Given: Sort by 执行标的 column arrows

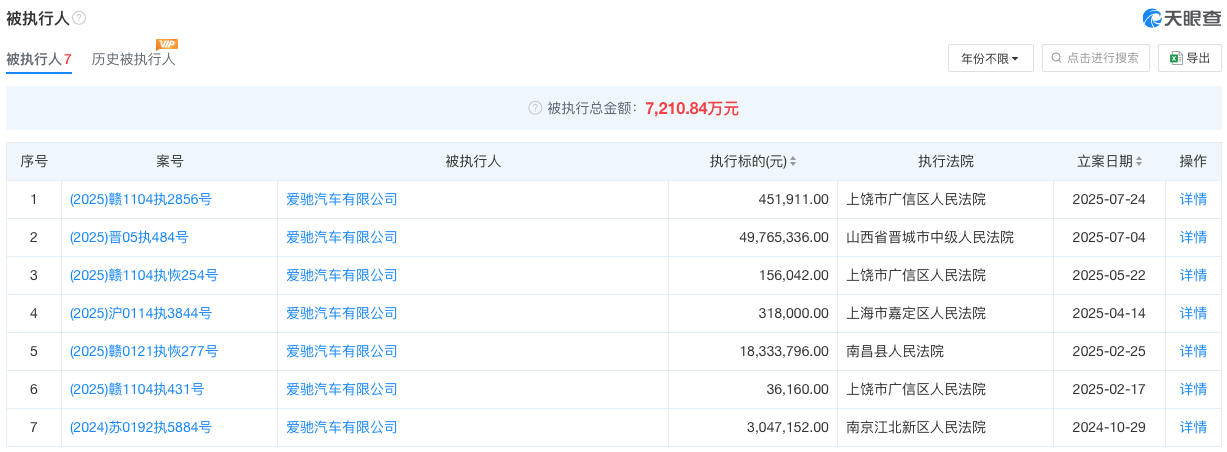Looking at the screenshot, I should pos(793,161).
